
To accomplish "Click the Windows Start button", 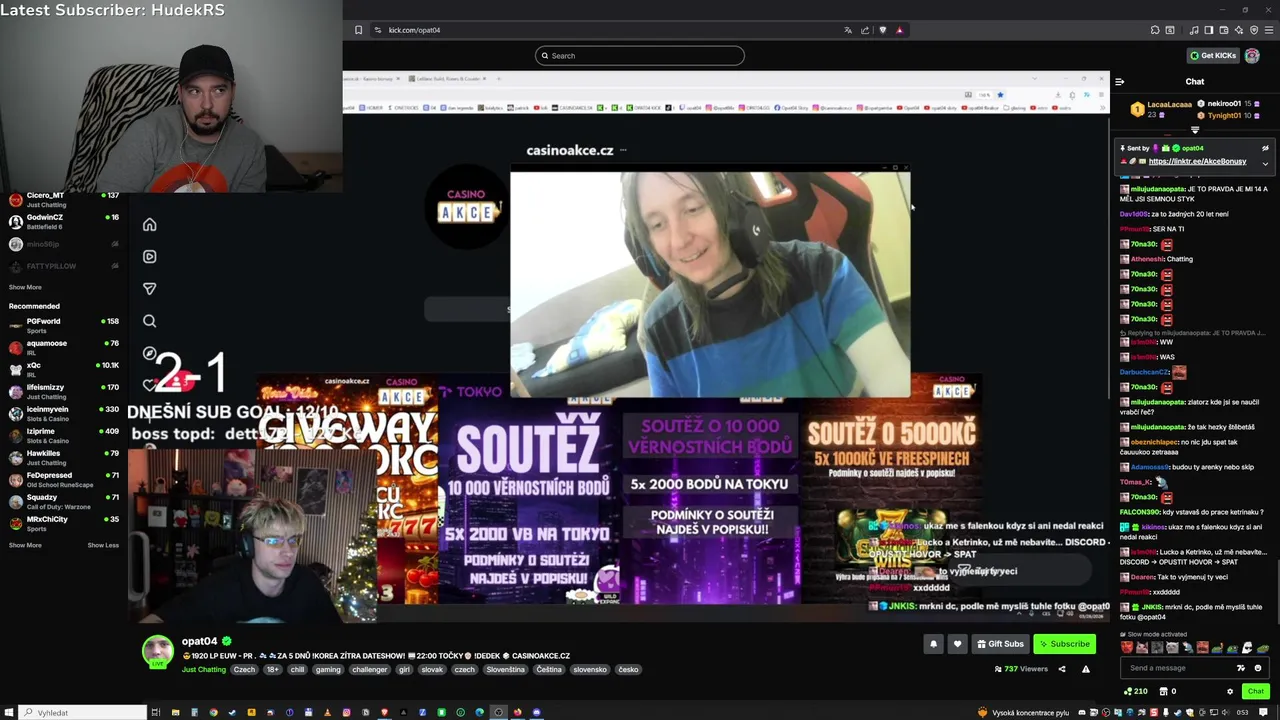I will tap(10, 712).
